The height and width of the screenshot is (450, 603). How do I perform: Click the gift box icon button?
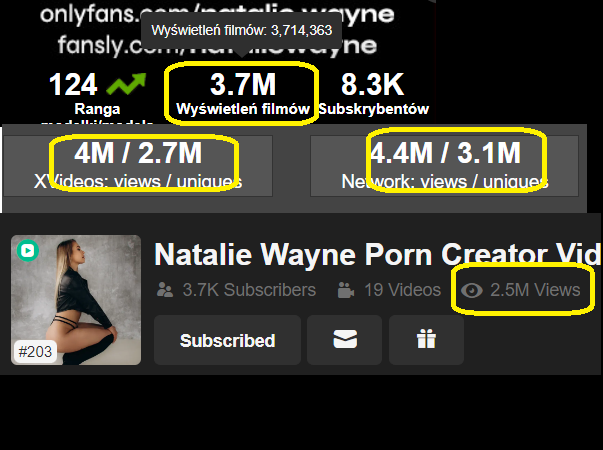tap(426, 340)
